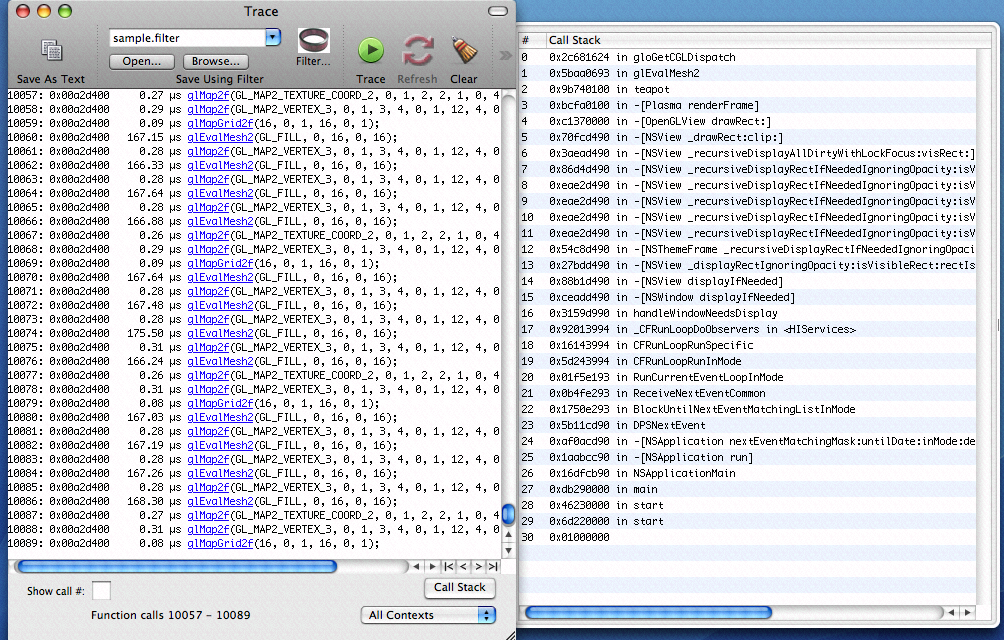Jump to first page of function calls
1004x640 pixels.
pos(449,567)
